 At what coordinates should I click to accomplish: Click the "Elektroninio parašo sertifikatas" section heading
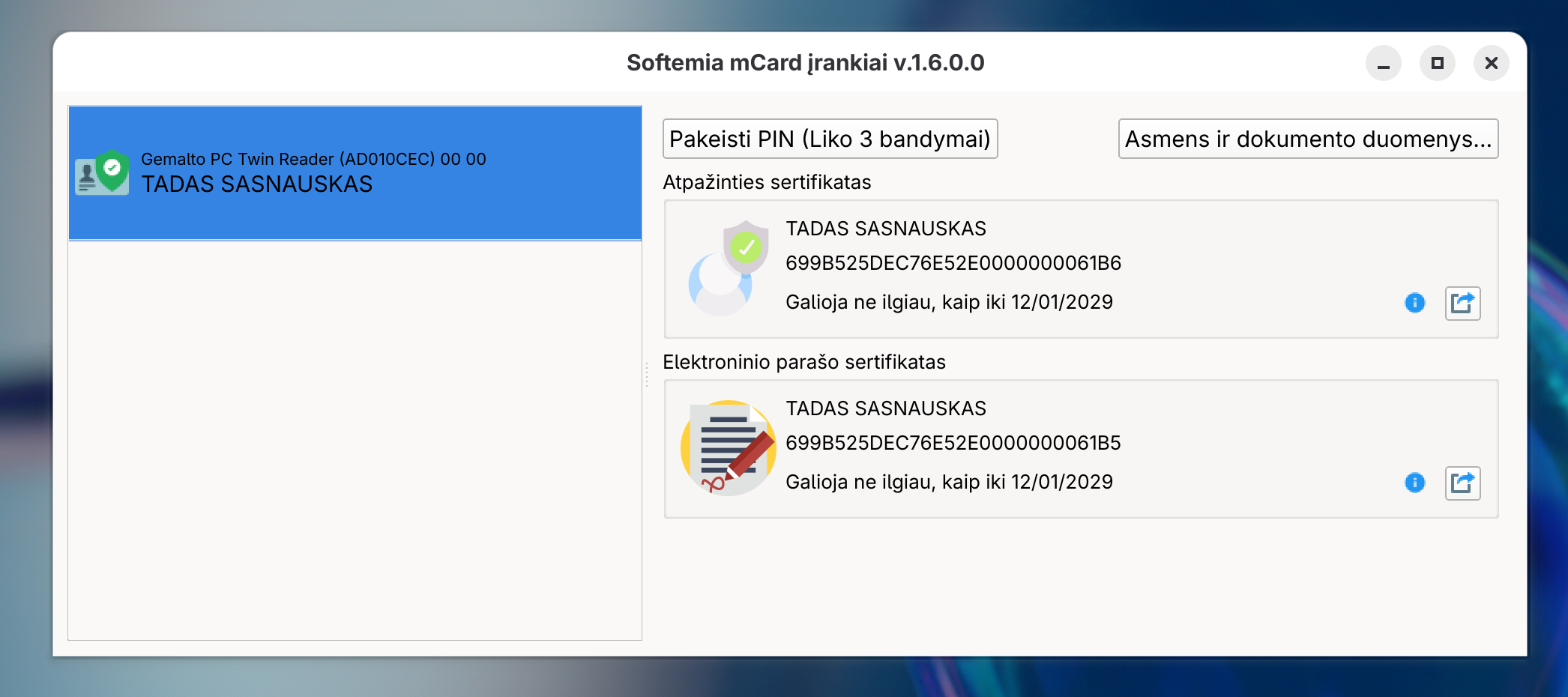click(804, 362)
